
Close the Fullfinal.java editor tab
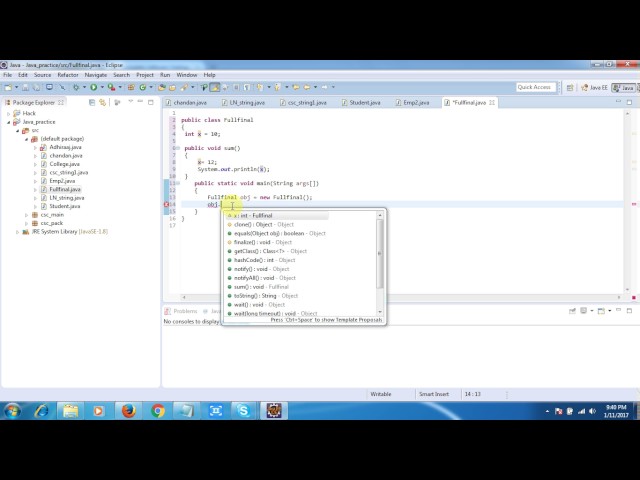point(492,102)
